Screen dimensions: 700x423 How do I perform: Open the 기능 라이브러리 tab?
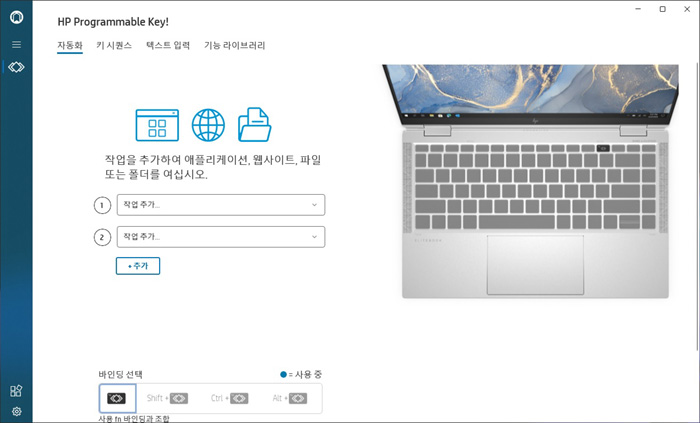point(235,46)
